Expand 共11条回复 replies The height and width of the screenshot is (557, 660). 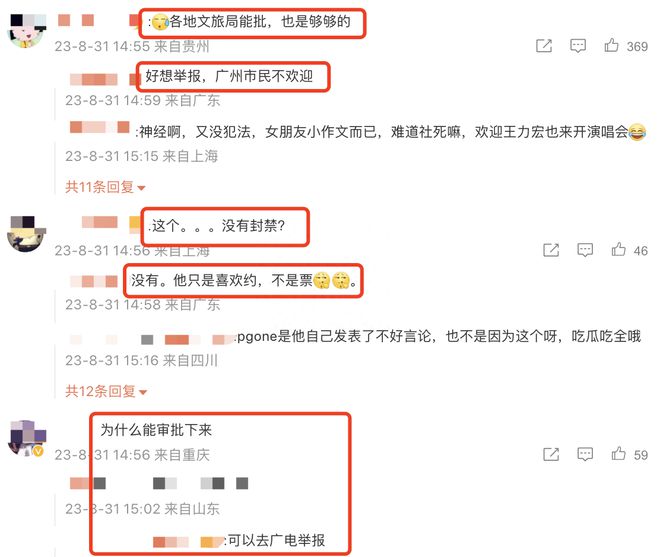(x=105, y=187)
